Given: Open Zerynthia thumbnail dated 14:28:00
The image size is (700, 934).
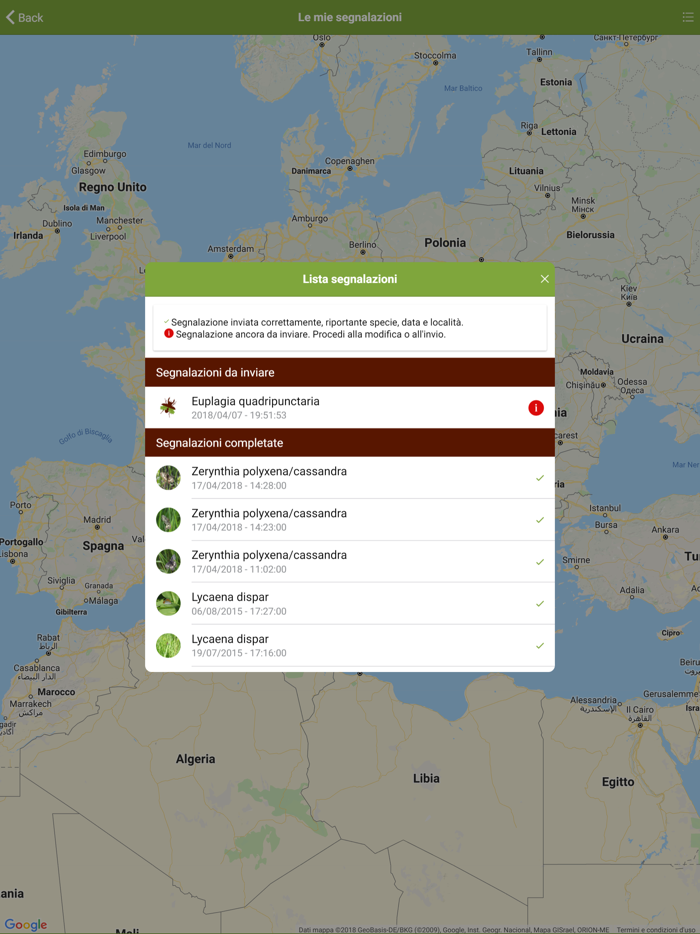Looking at the screenshot, I should click(x=168, y=478).
